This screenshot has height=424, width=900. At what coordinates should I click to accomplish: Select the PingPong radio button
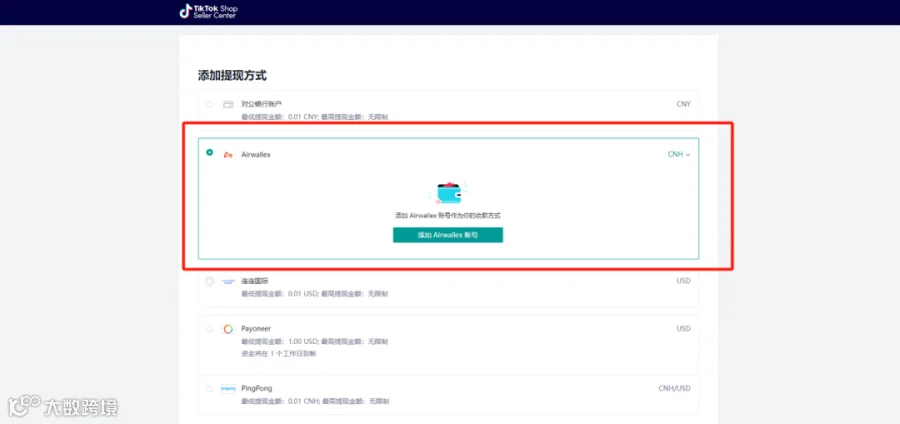[210, 388]
